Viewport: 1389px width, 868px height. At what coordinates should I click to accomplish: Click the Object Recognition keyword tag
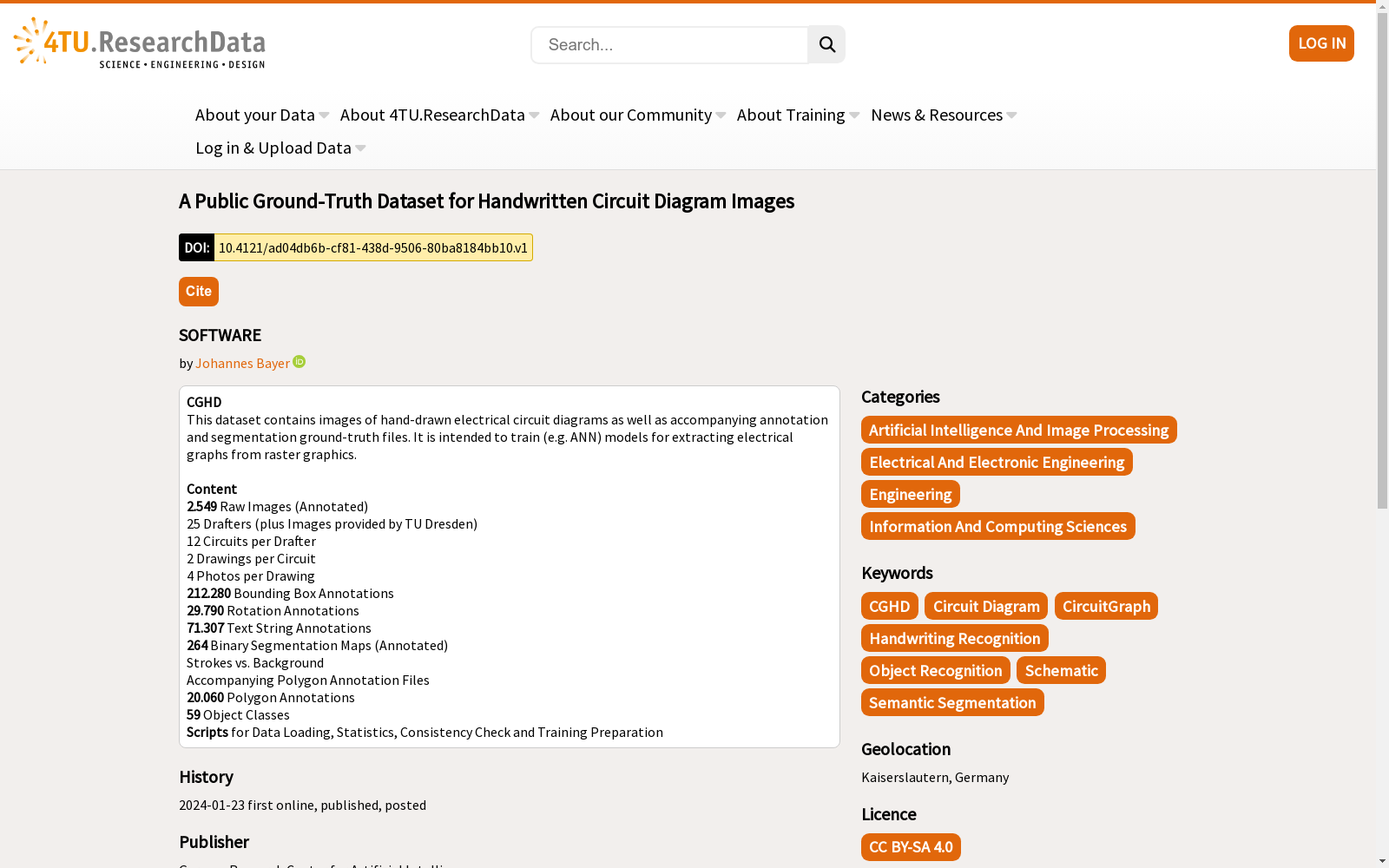[x=936, y=670]
